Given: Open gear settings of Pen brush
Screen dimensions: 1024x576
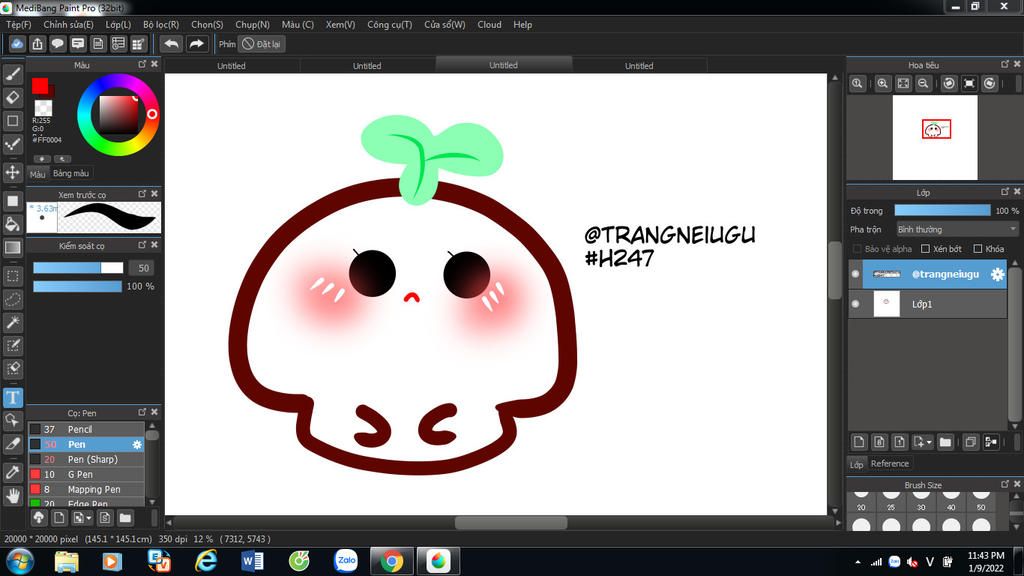Looking at the screenshot, I should click(137, 444).
